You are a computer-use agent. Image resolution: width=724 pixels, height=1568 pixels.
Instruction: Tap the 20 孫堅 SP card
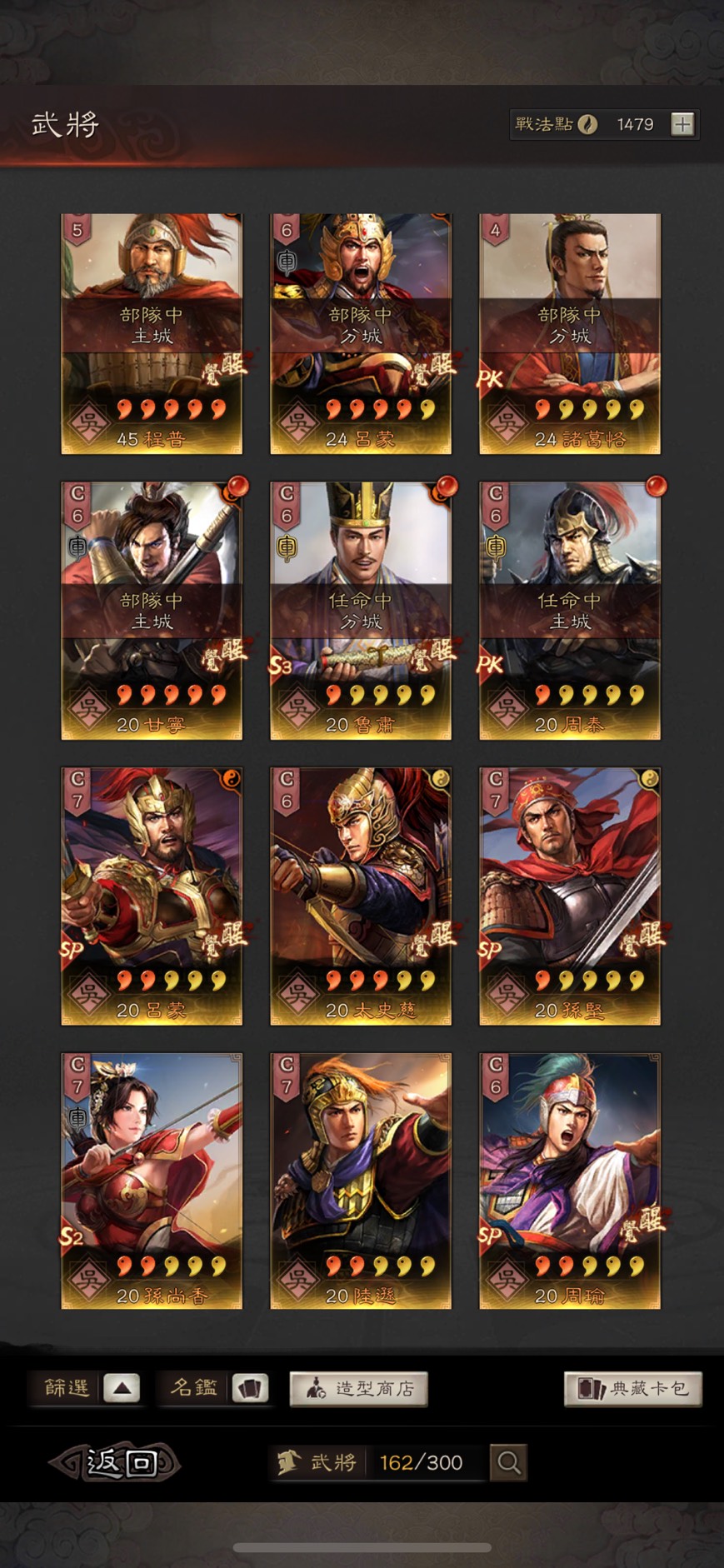(570, 896)
